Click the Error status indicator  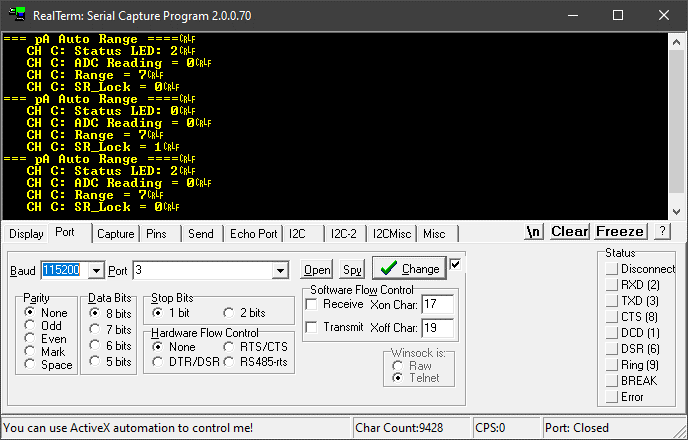pyautogui.click(x=612, y=397)
